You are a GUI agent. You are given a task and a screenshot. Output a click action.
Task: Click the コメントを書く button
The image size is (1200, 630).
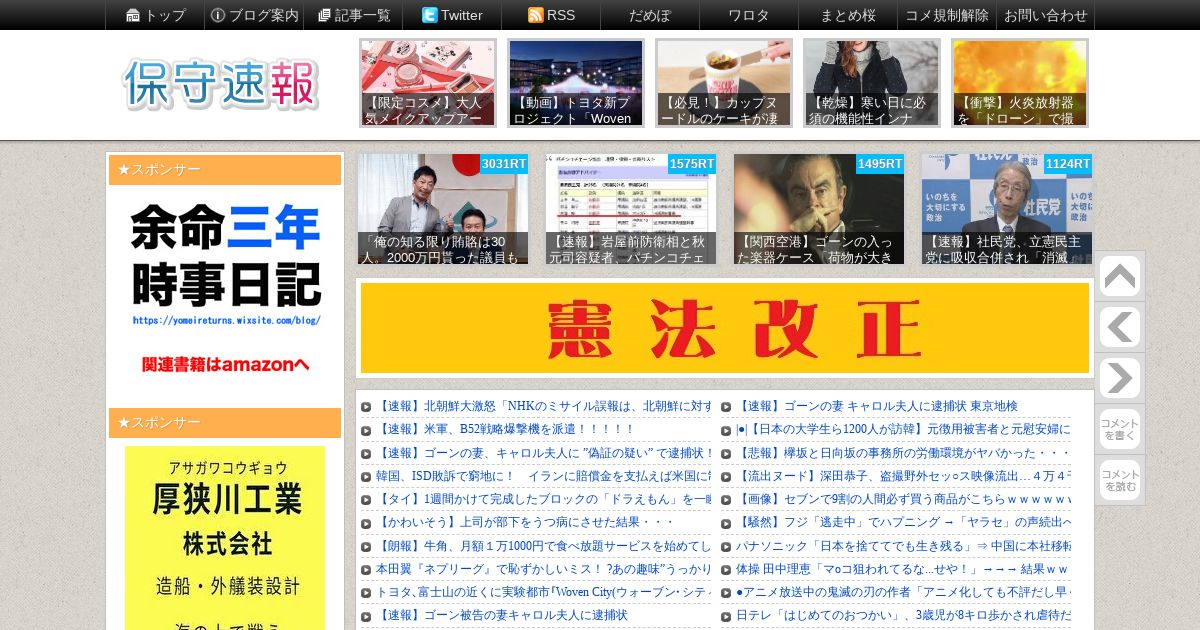1120,429
